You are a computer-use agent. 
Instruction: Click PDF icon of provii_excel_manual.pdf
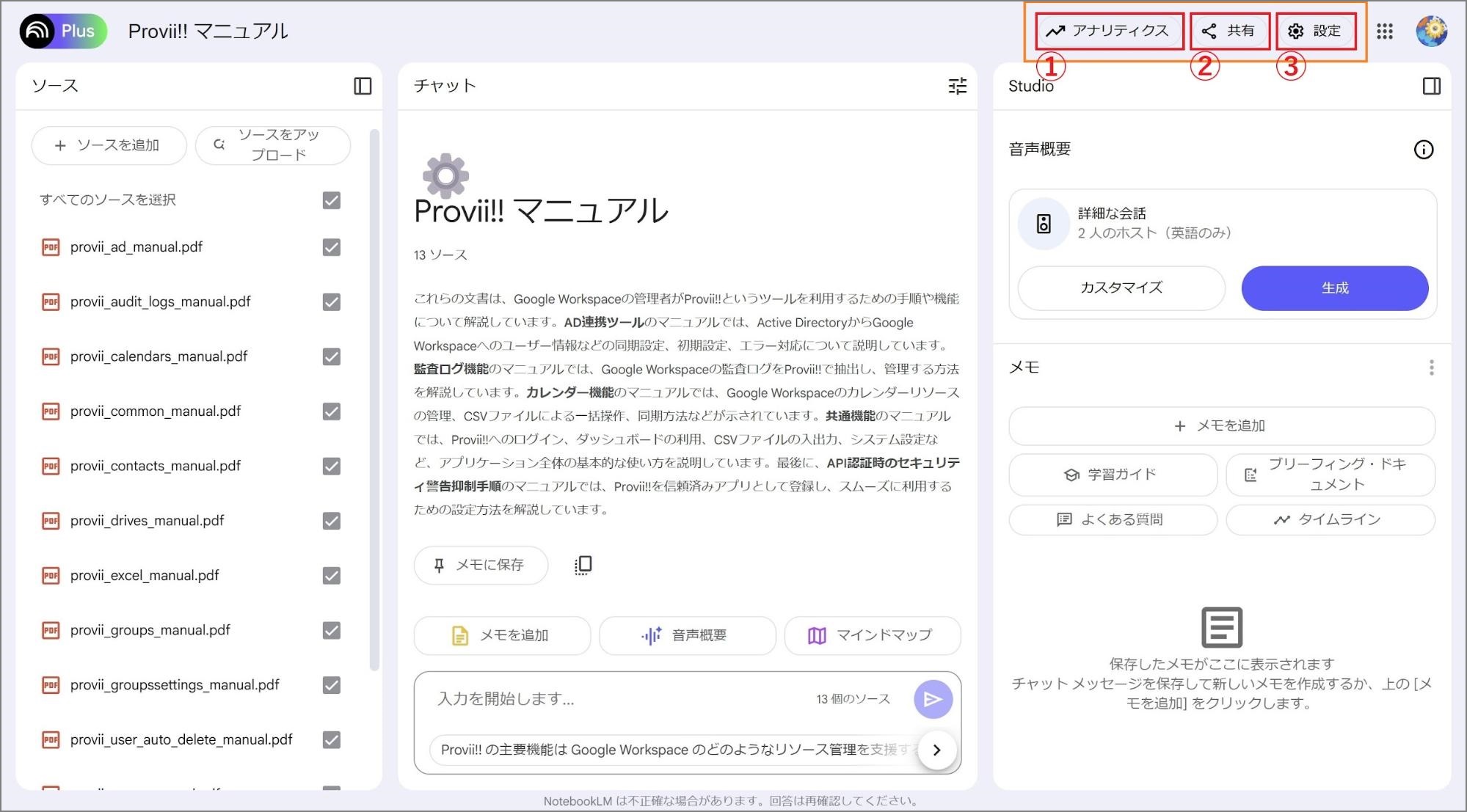coord(51,576)
